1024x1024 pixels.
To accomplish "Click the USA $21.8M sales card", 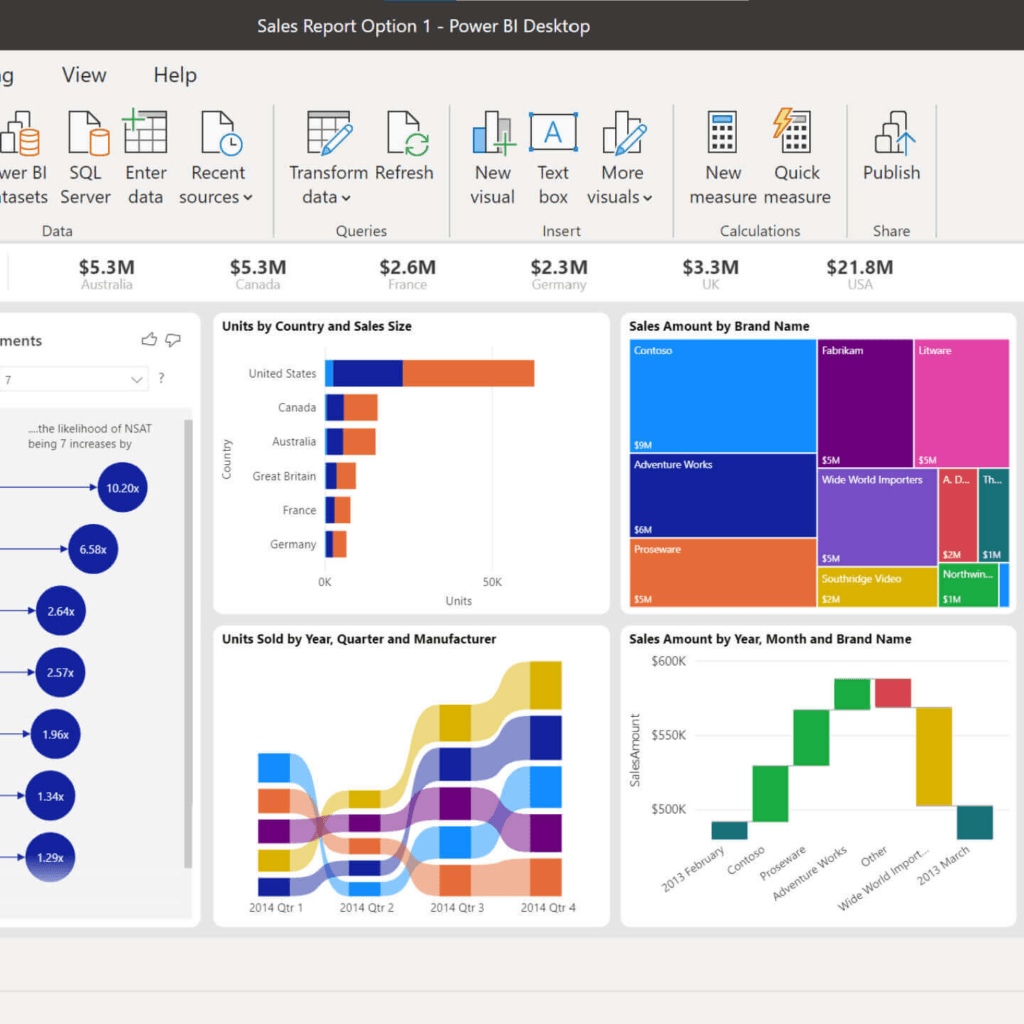I will pyautogui.click(x=859, y=274).
